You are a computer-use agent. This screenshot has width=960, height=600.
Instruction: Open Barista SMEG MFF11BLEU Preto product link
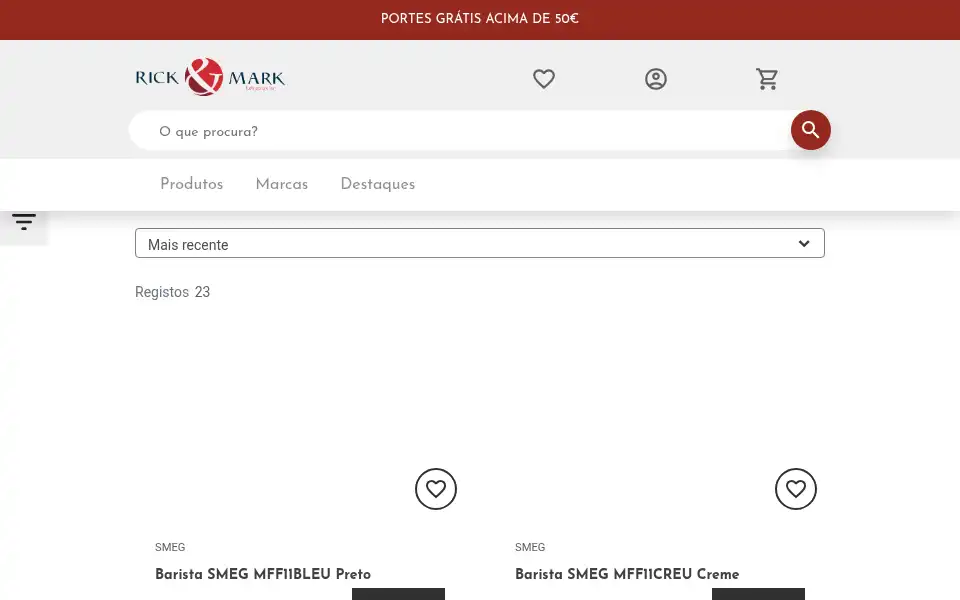(x=263, y=574)
